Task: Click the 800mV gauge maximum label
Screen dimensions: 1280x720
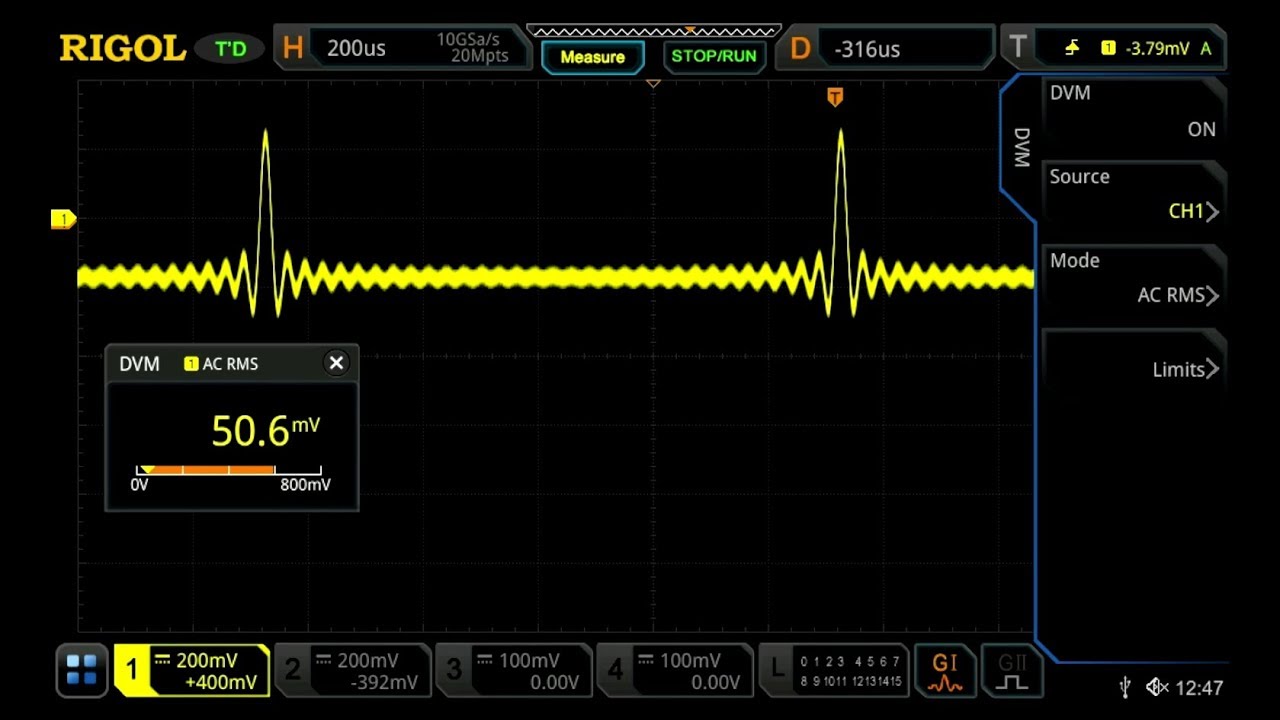Action: point(305,485)
